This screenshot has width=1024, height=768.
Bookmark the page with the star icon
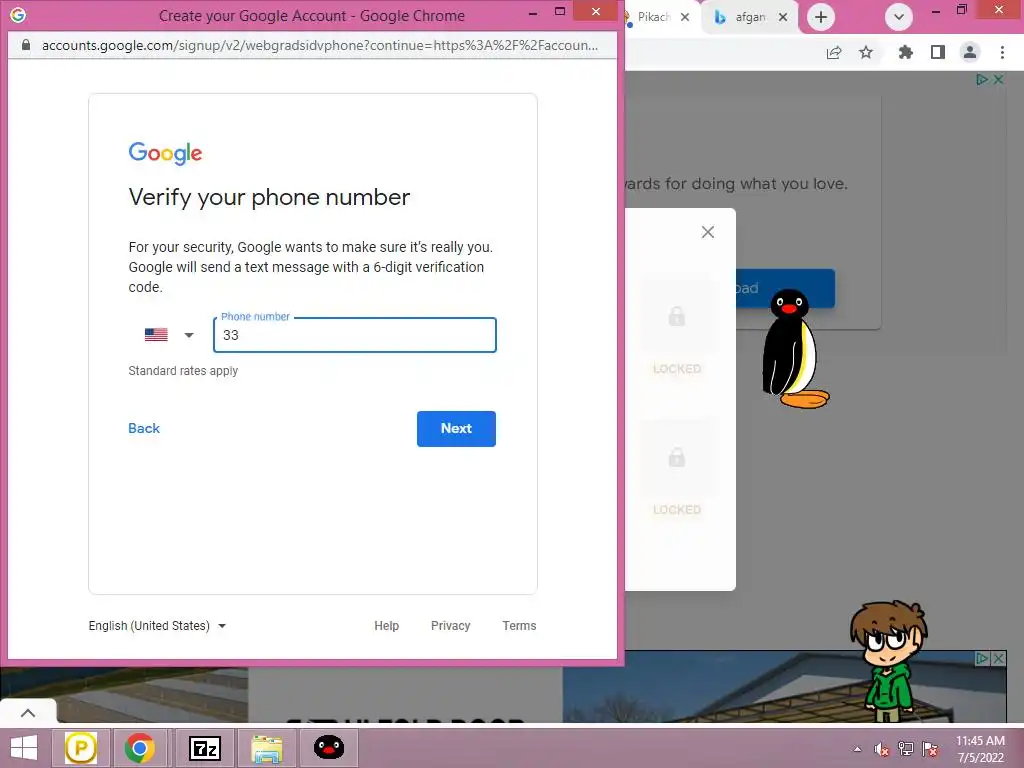click(x=866, y=52)
